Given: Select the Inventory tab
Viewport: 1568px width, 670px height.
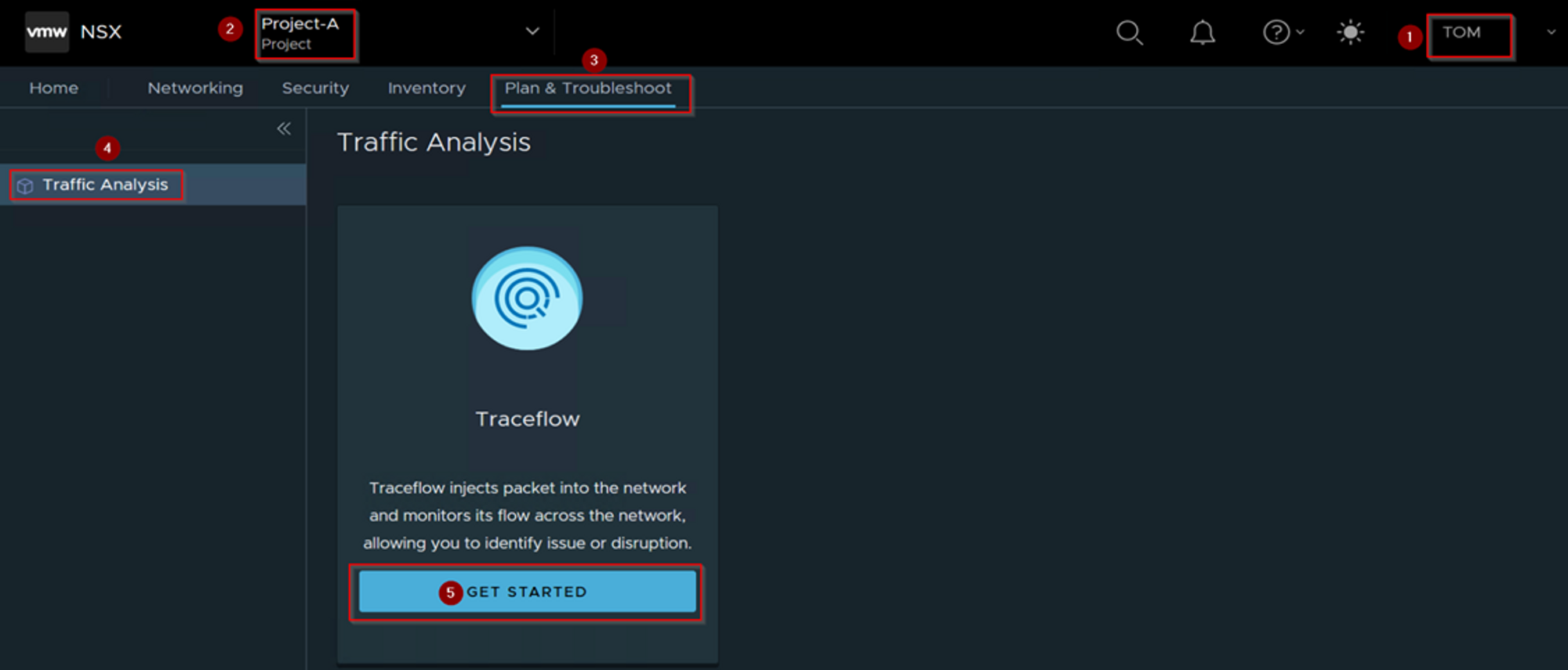Looking at the screenshot, I should click(x=426, y=88).
